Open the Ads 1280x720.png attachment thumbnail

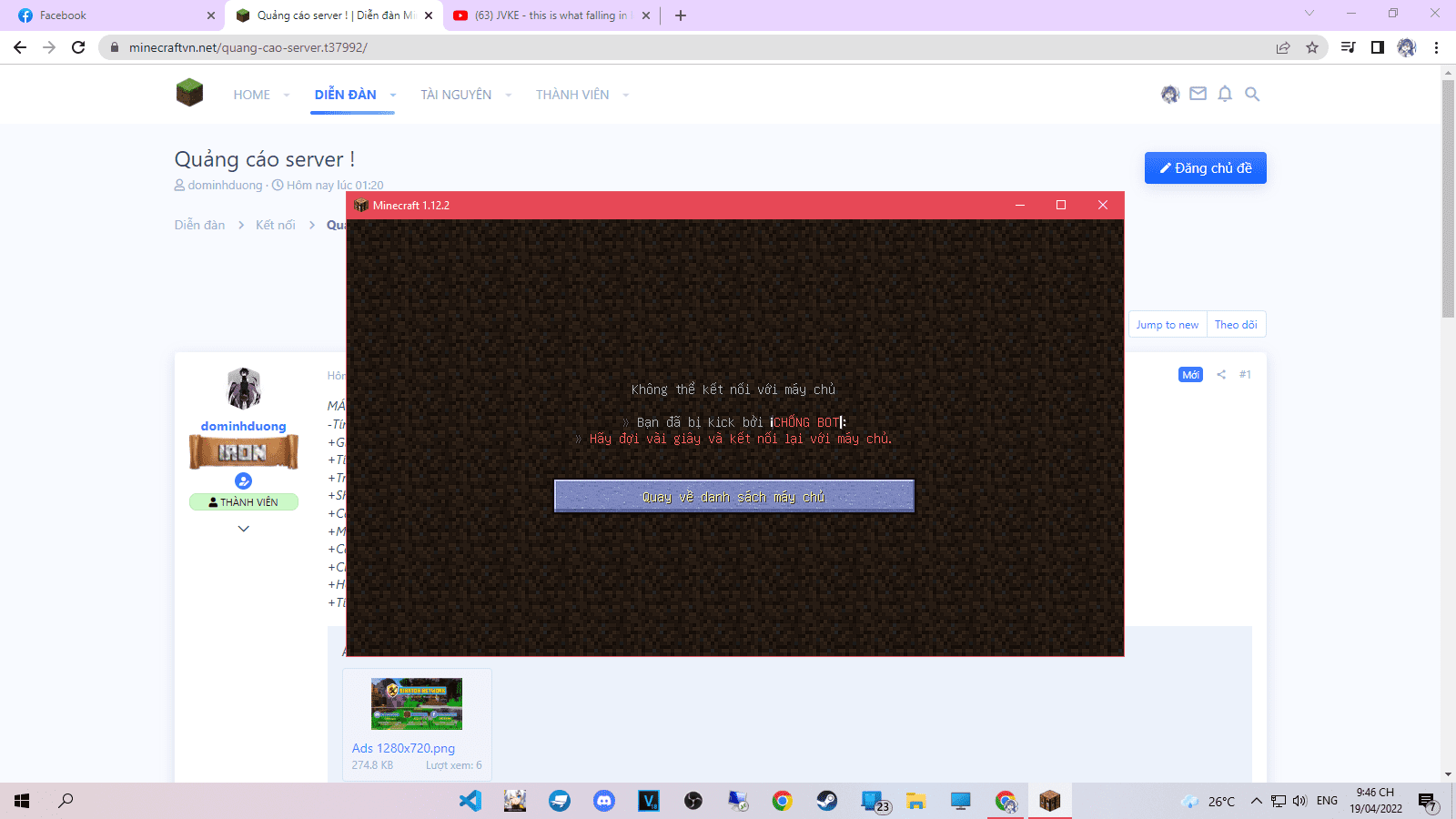coord(417,703)
